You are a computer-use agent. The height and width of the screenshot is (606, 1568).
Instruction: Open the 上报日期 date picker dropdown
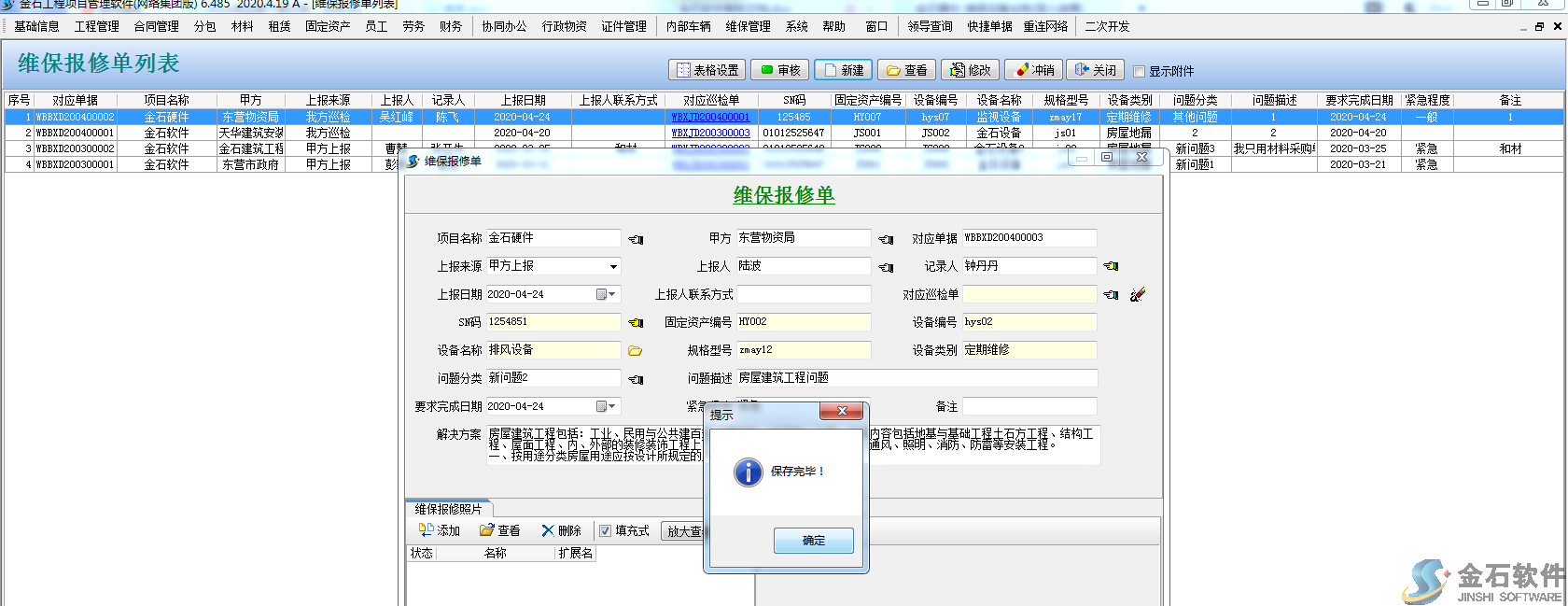coord(611,294)
